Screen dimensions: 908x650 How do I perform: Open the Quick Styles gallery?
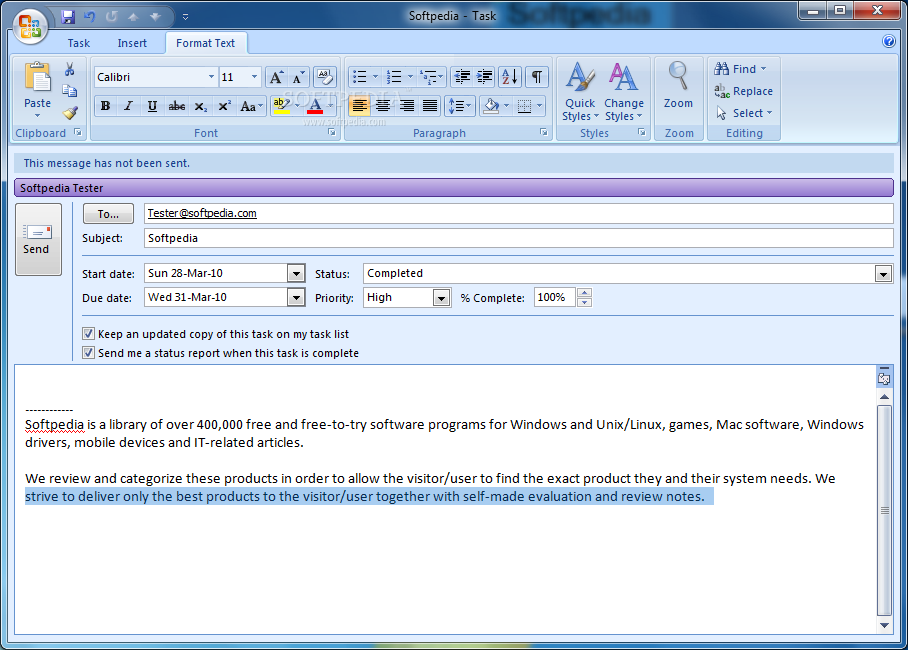pyautogui.click(x=580, y=92)
